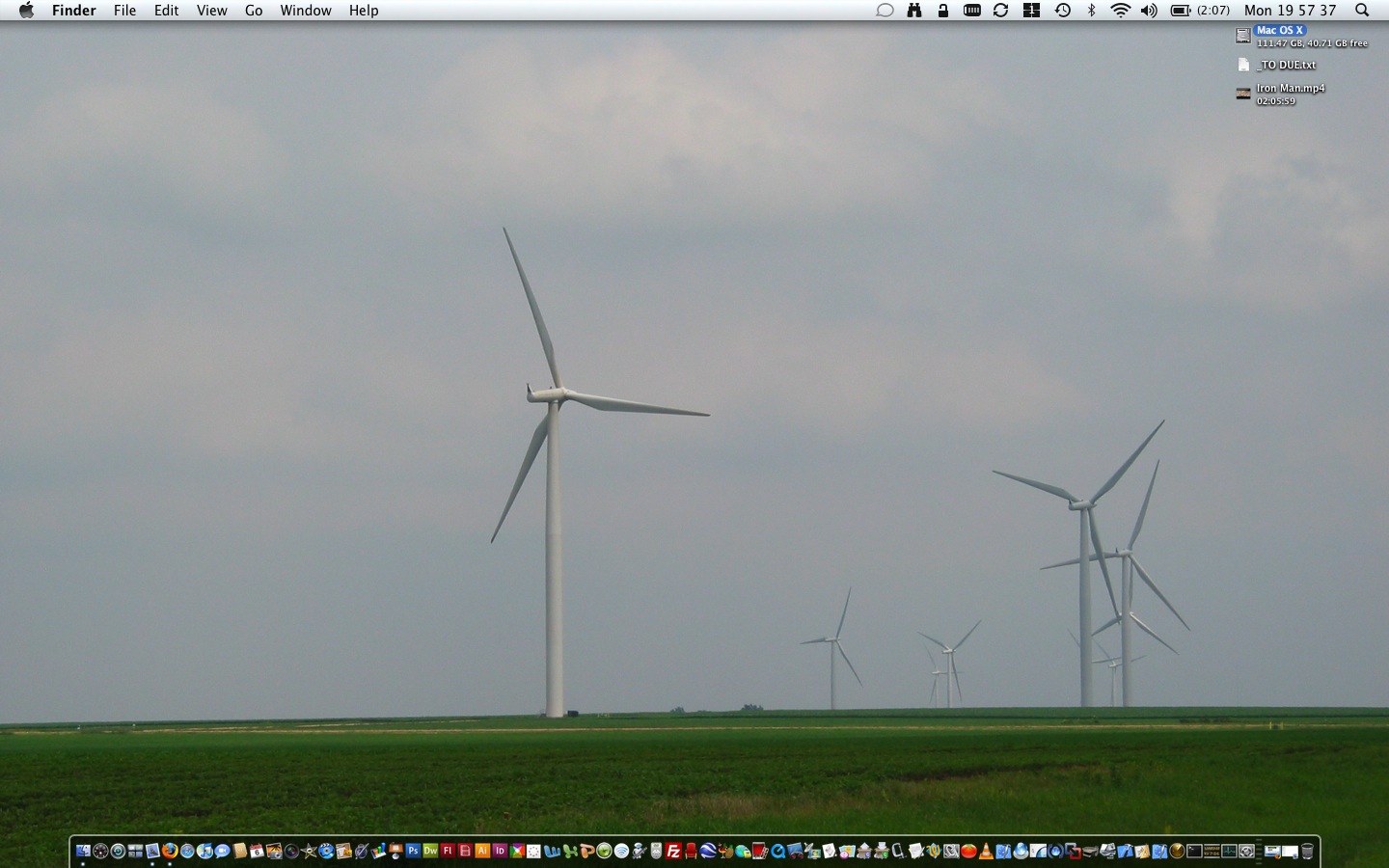Toggle Bluetooth from menu bar icon

pyautogui.click(x=1092, y=11)
